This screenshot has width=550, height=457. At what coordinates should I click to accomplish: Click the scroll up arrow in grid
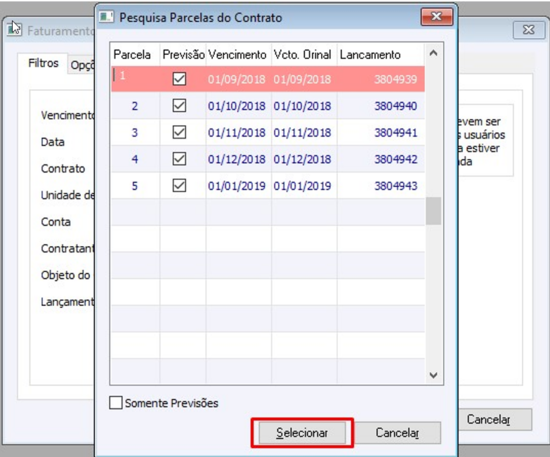(x=434, y=53)
